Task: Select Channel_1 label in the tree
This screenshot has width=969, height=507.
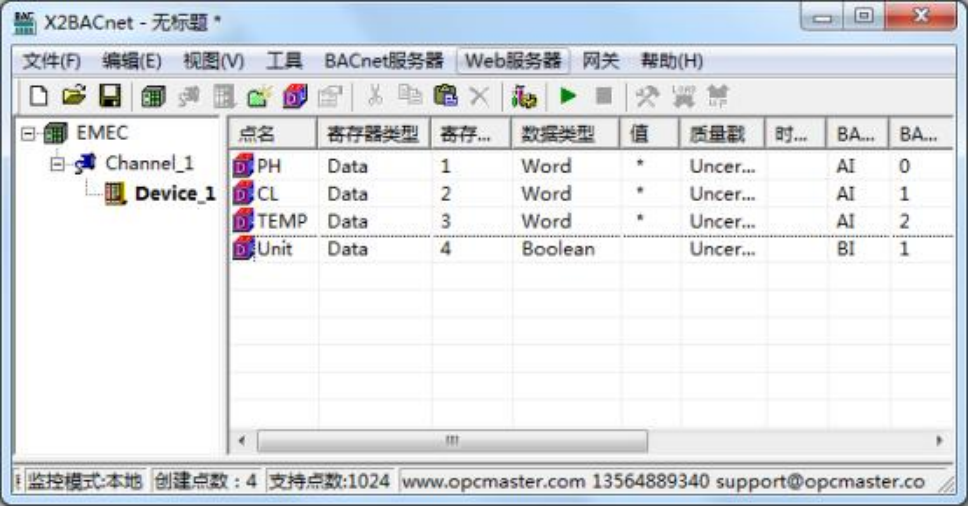Action: coord(150,163)
